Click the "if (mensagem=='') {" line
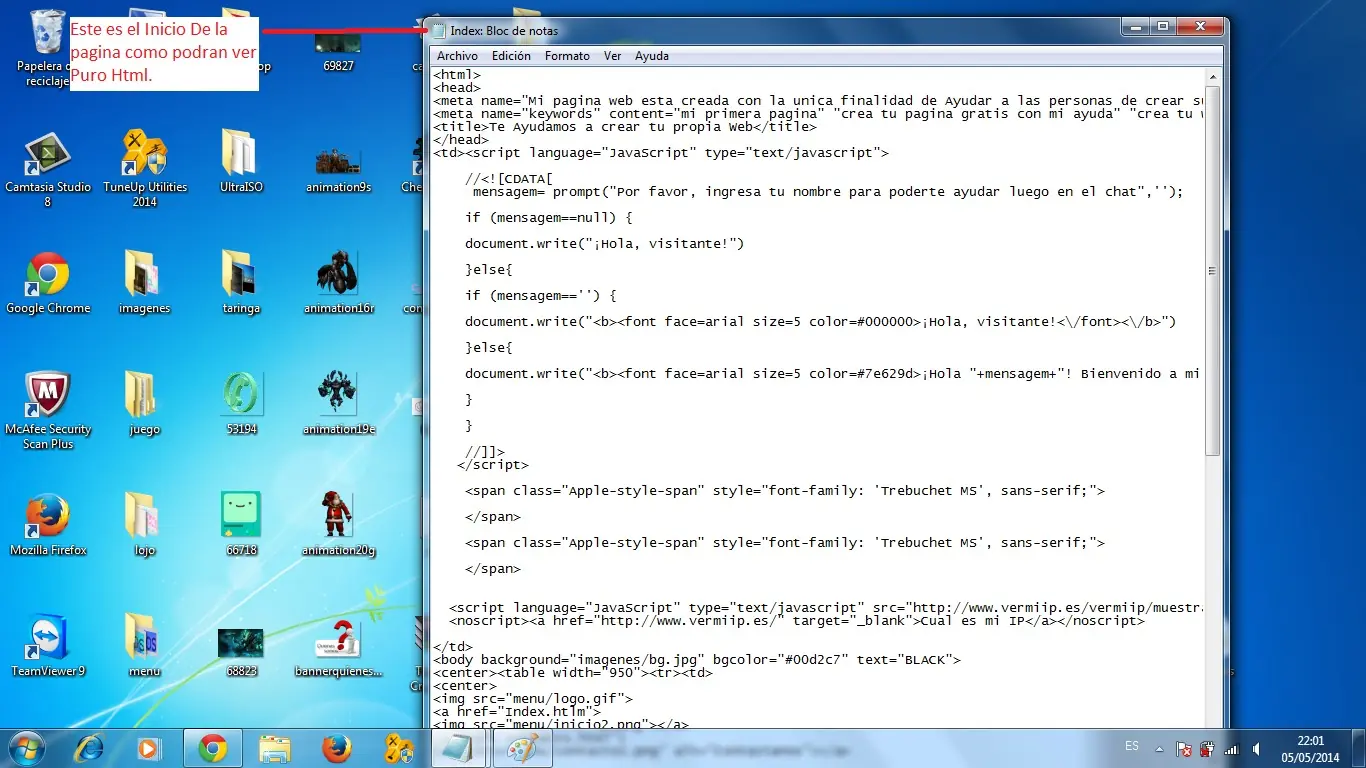 [541, 295]
